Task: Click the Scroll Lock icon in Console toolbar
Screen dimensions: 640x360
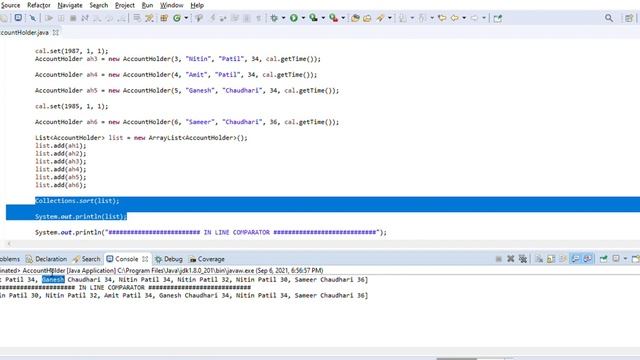Action: pos(551,259)
